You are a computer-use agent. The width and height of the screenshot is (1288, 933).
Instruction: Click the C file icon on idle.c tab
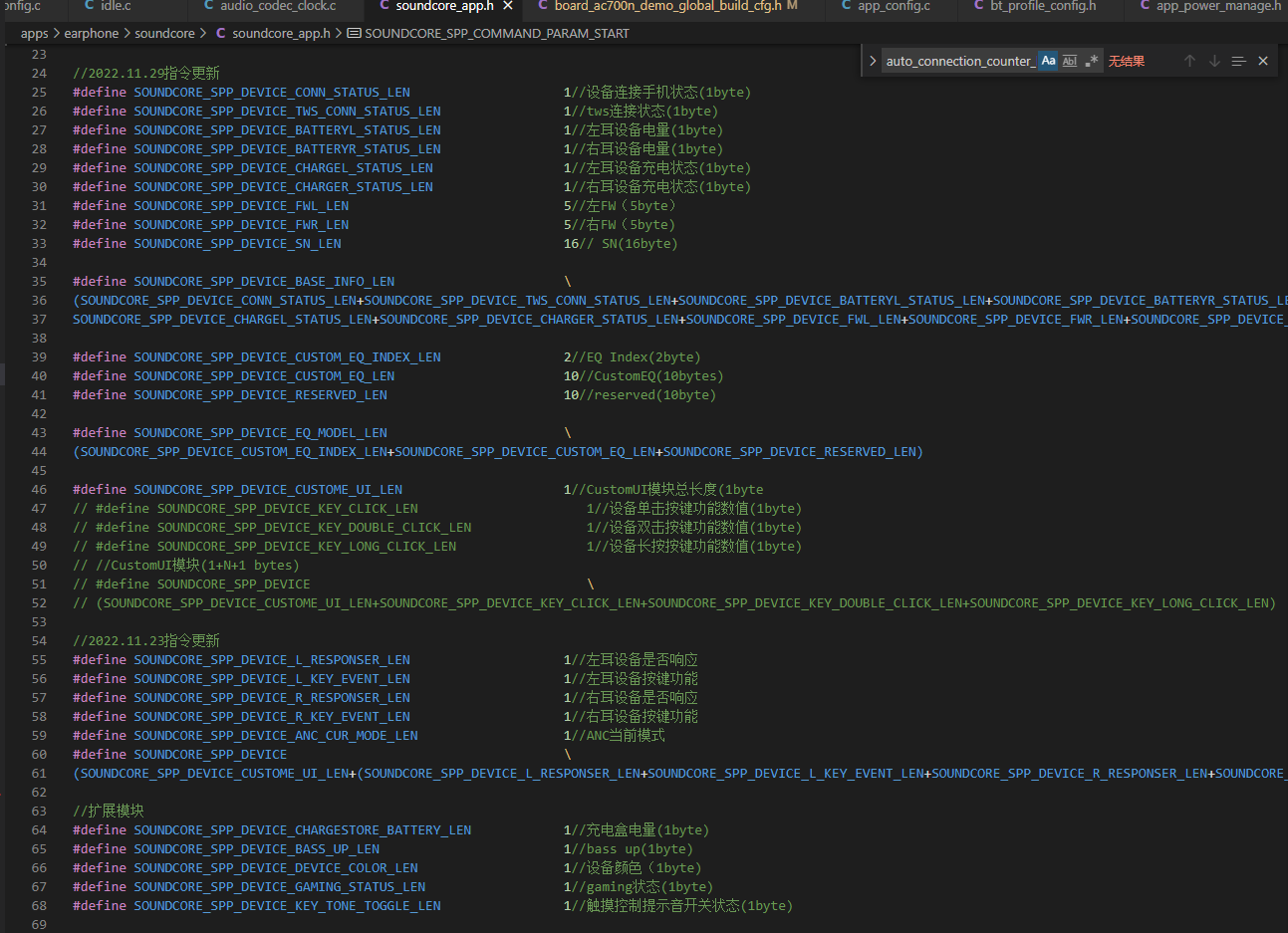coord(90,6)
